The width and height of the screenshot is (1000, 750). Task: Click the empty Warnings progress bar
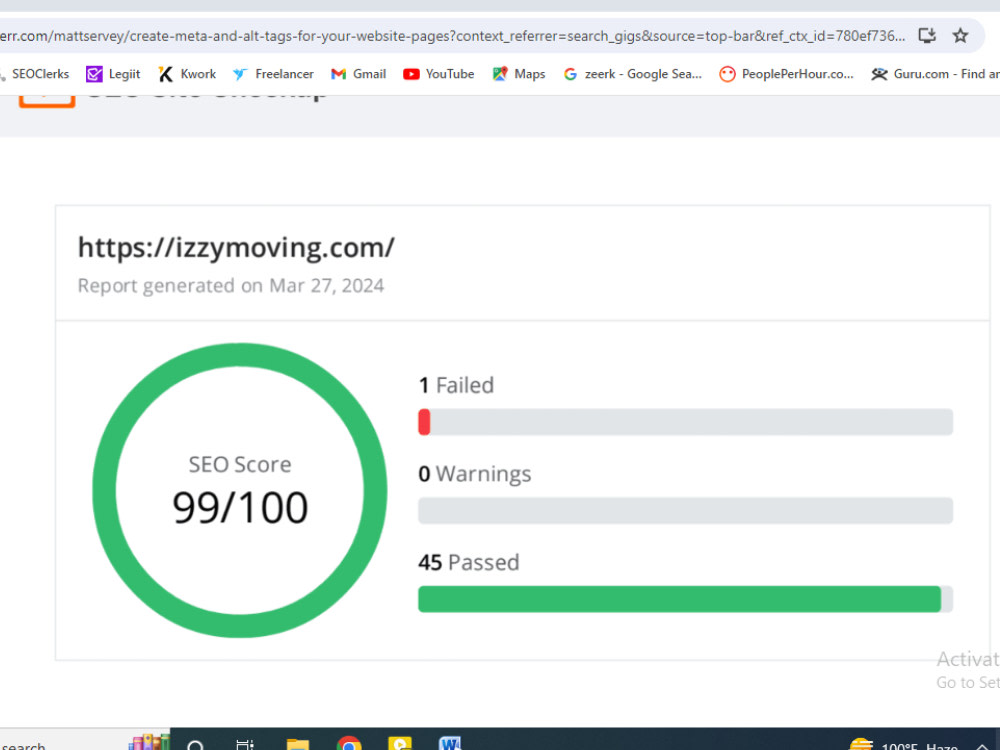[x=686, y=511]
